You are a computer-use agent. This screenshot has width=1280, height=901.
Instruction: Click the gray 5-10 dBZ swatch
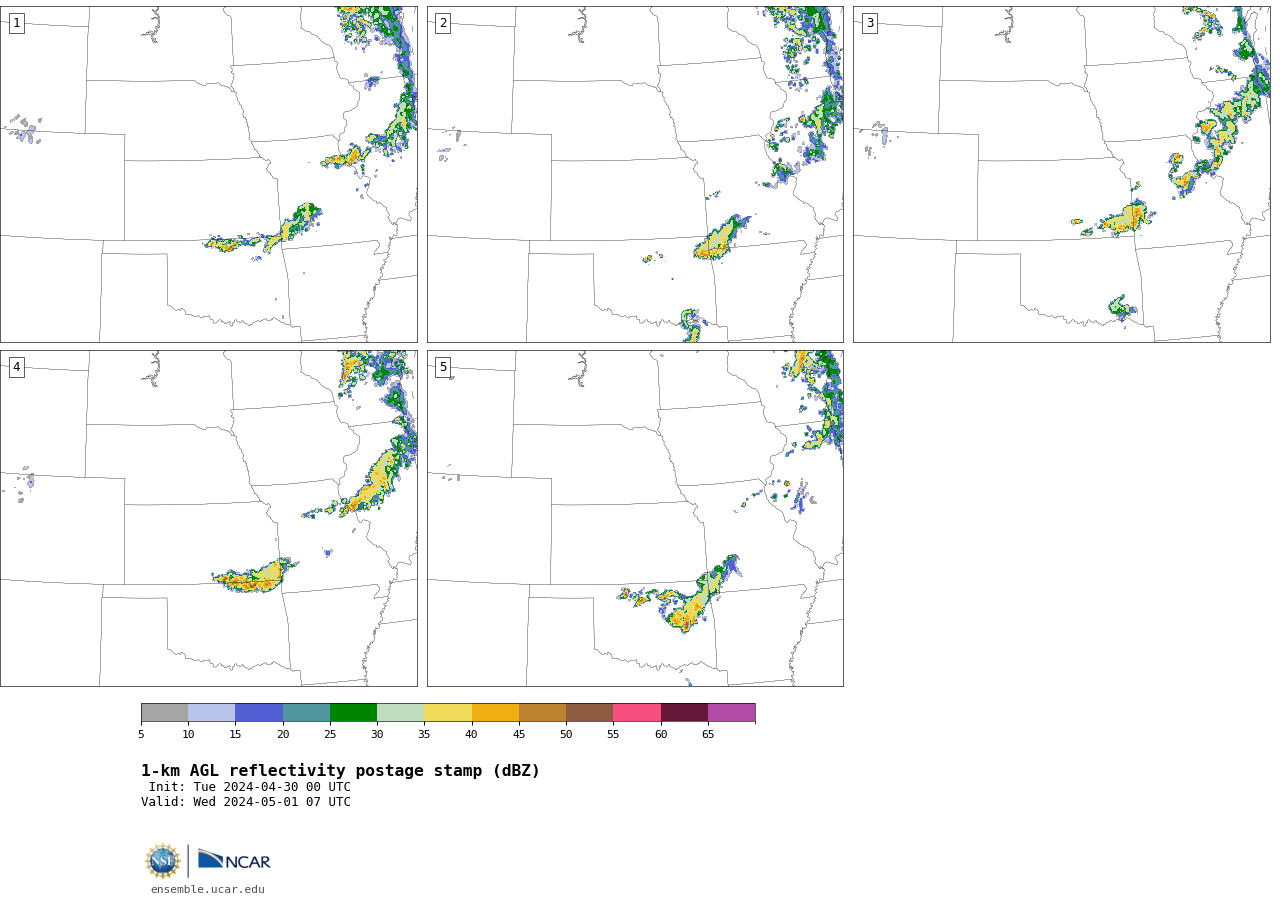(164, 712)
